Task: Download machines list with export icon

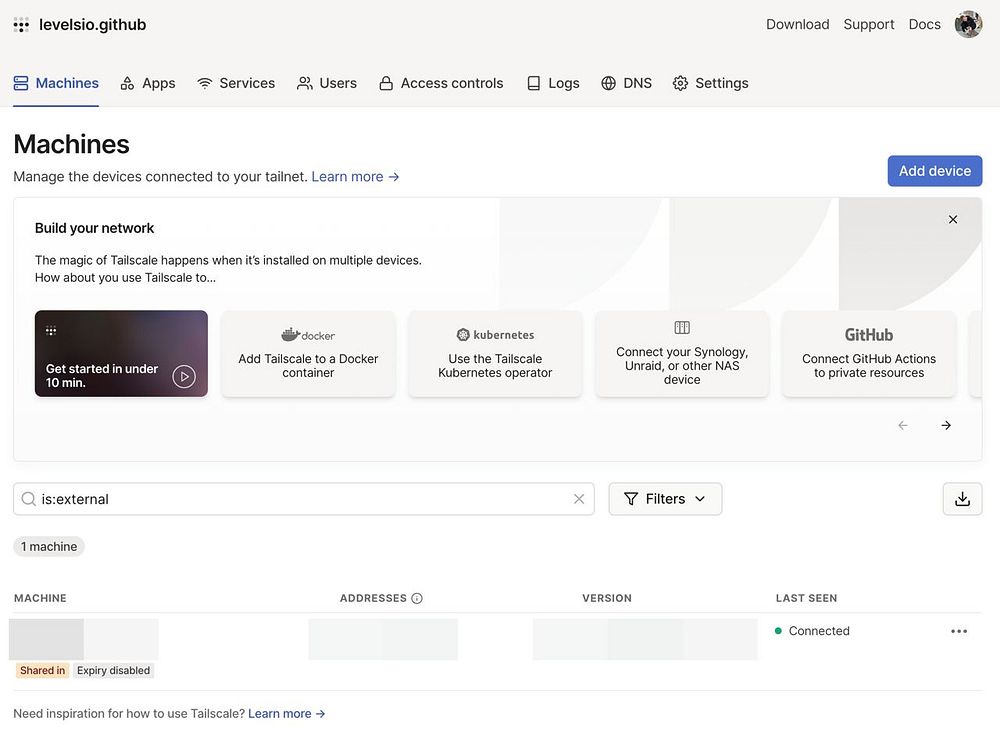Action: click(x=962, y=499)
